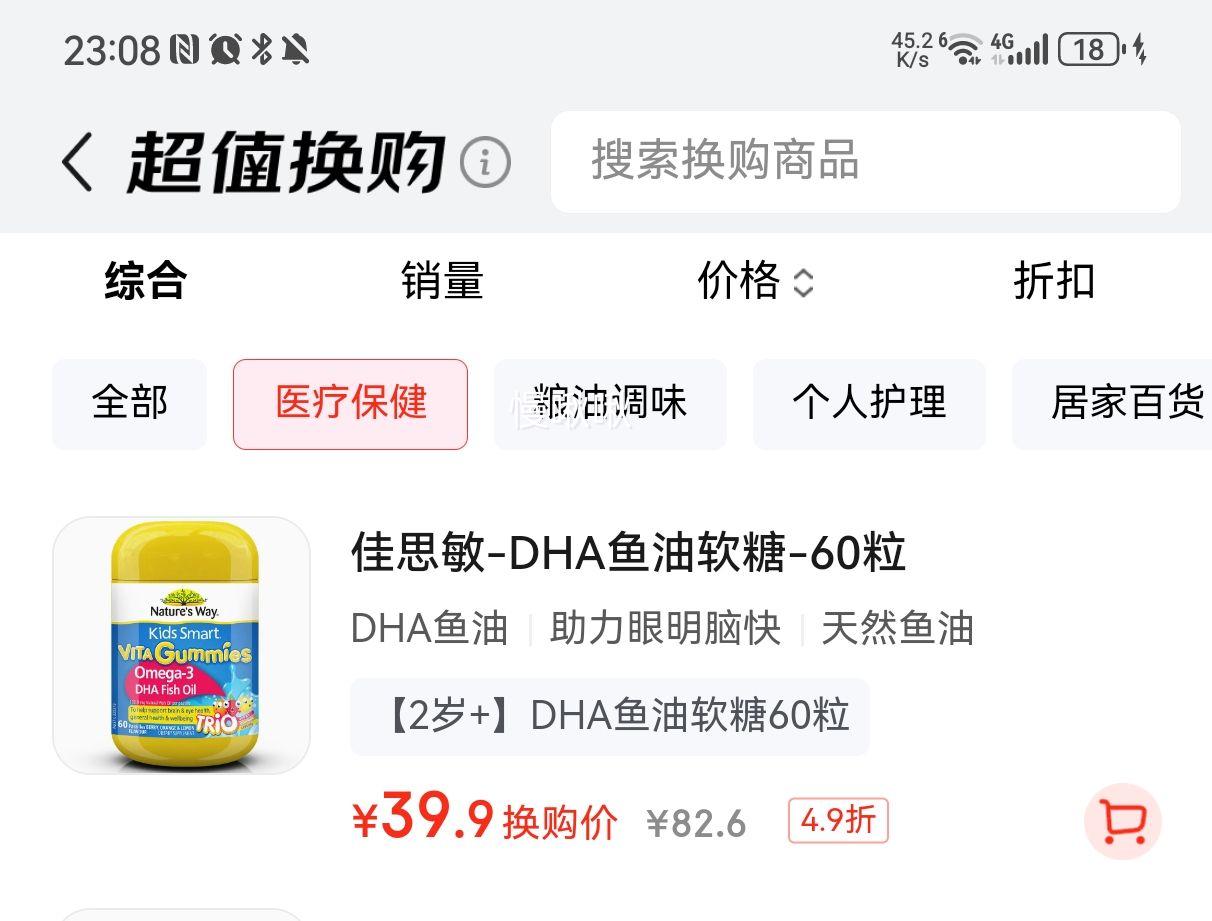The image size is (1212, 921).
Task: Open the floating shopping cart
Action: [1123, 822]
